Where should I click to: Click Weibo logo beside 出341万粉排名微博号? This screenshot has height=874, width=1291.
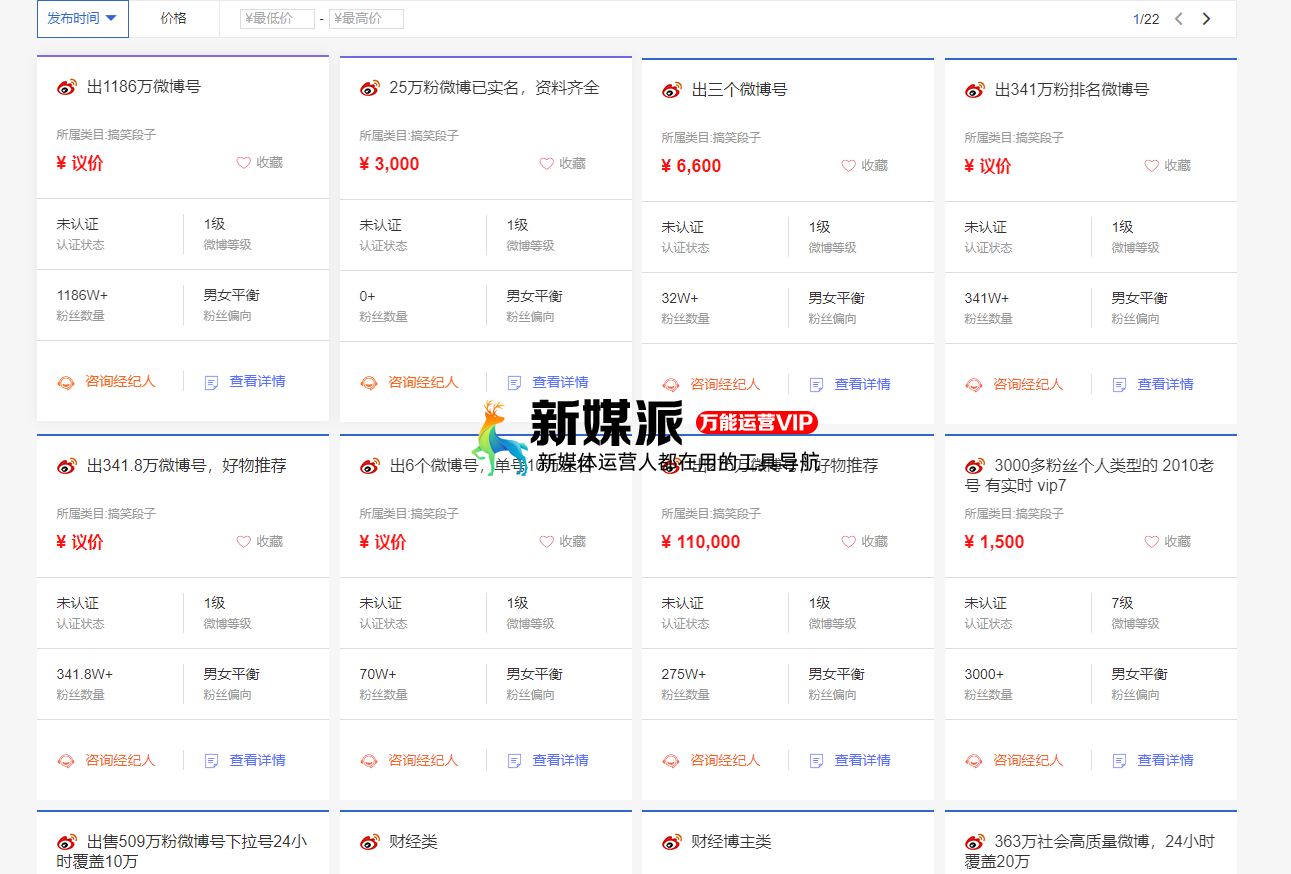tap(975, 90)
